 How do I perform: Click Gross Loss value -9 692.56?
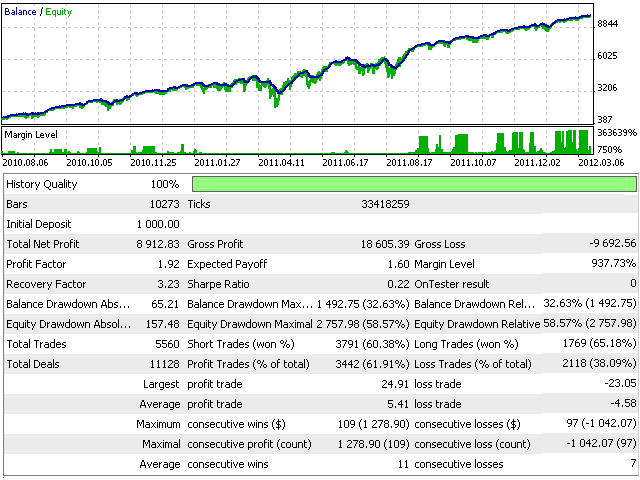coord(613,244)
